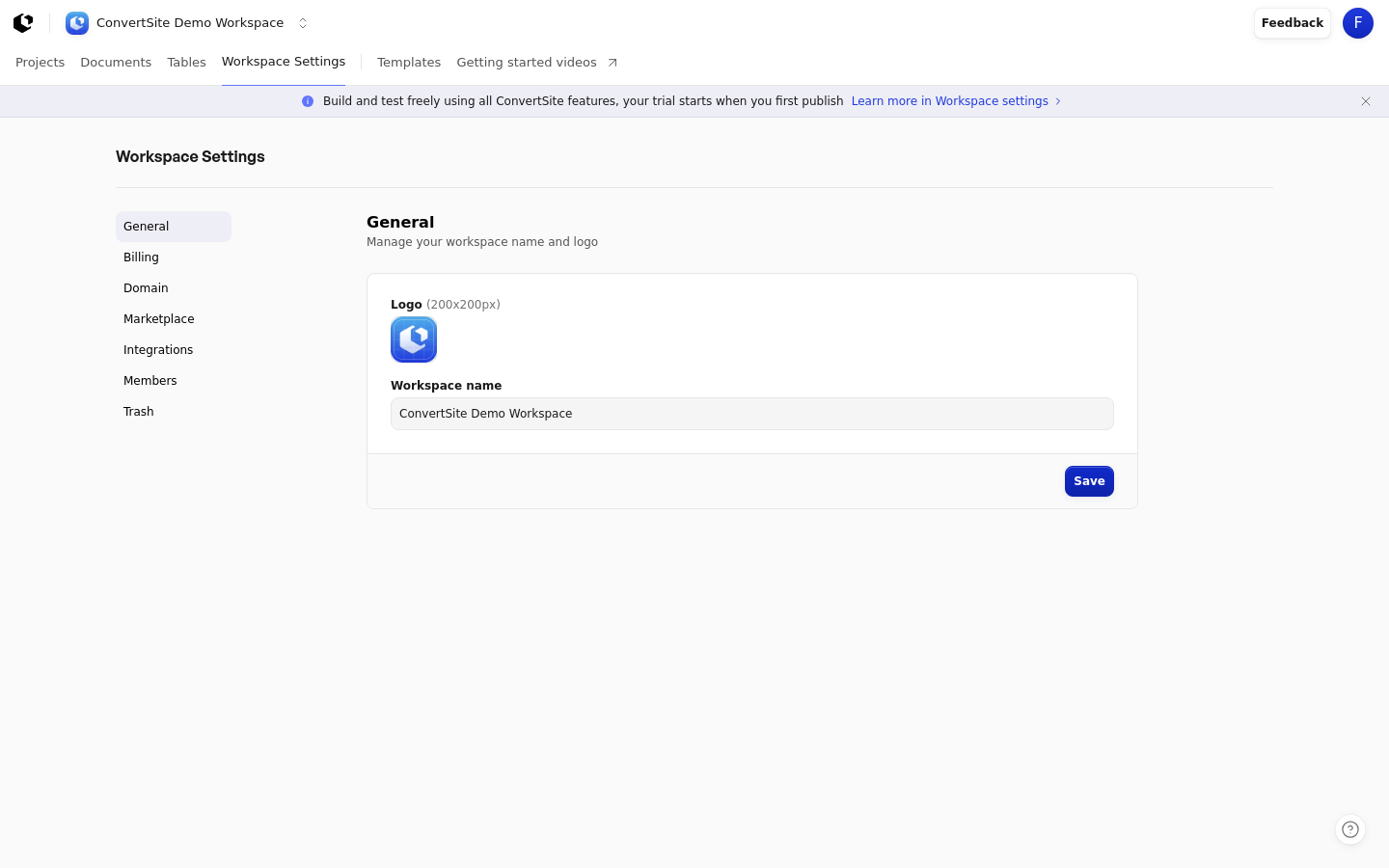Focus the Workspace name input field
The height and width of the screenshot is (868, 1389).
[752, 414]
